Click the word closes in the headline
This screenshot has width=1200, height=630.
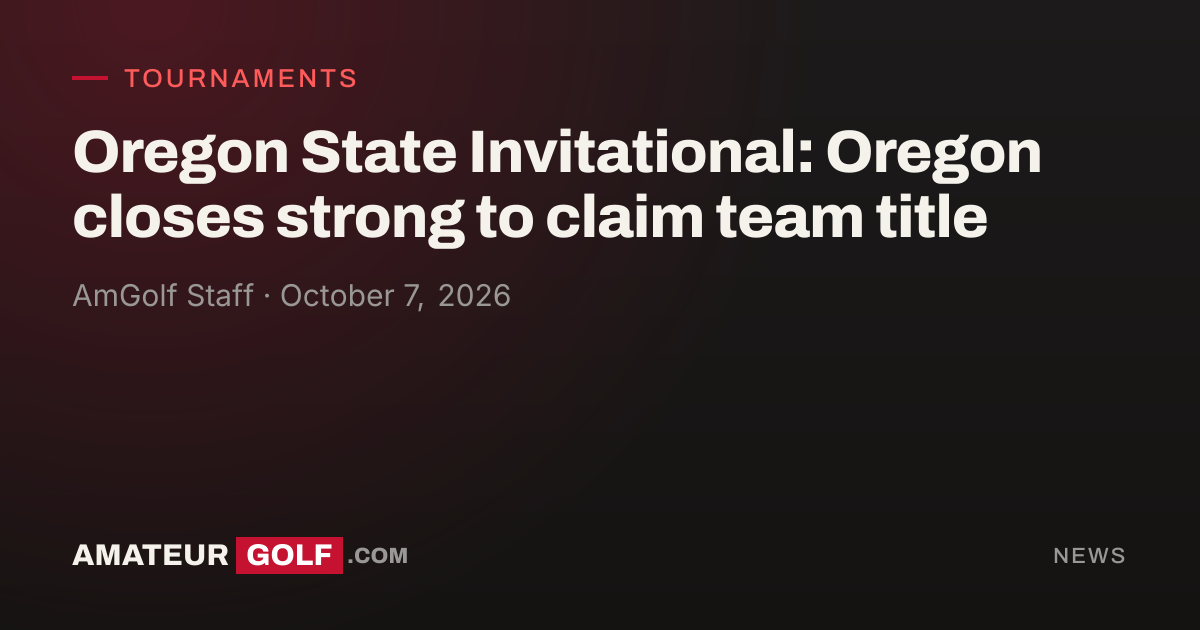click(x=166, y=219)
